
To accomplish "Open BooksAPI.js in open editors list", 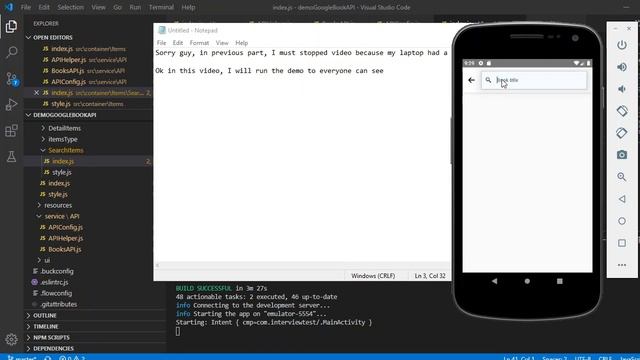I will [x=89, y=71].
